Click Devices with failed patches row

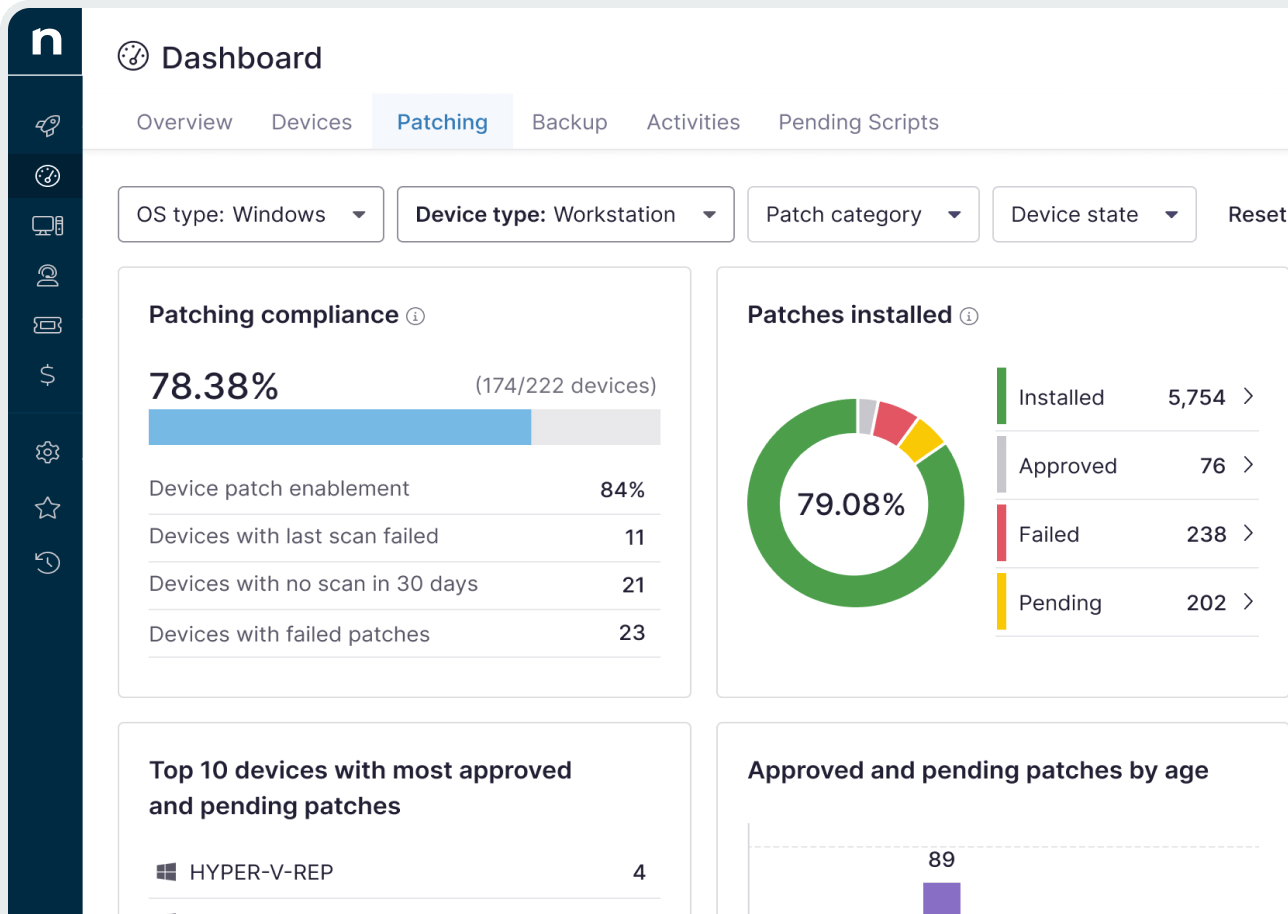pos(404,633)
